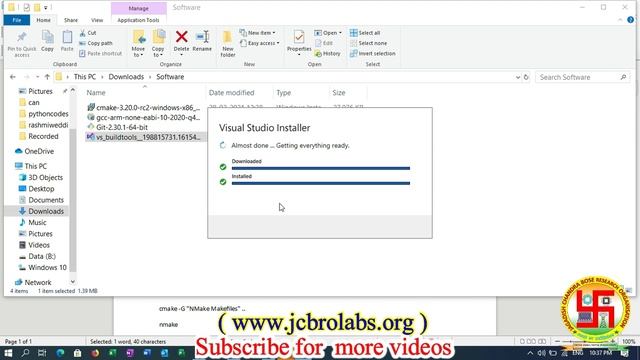The height and width of the screenshot is (360, 640).
Task: Click Word zoom in plus button
Action: 613,341
